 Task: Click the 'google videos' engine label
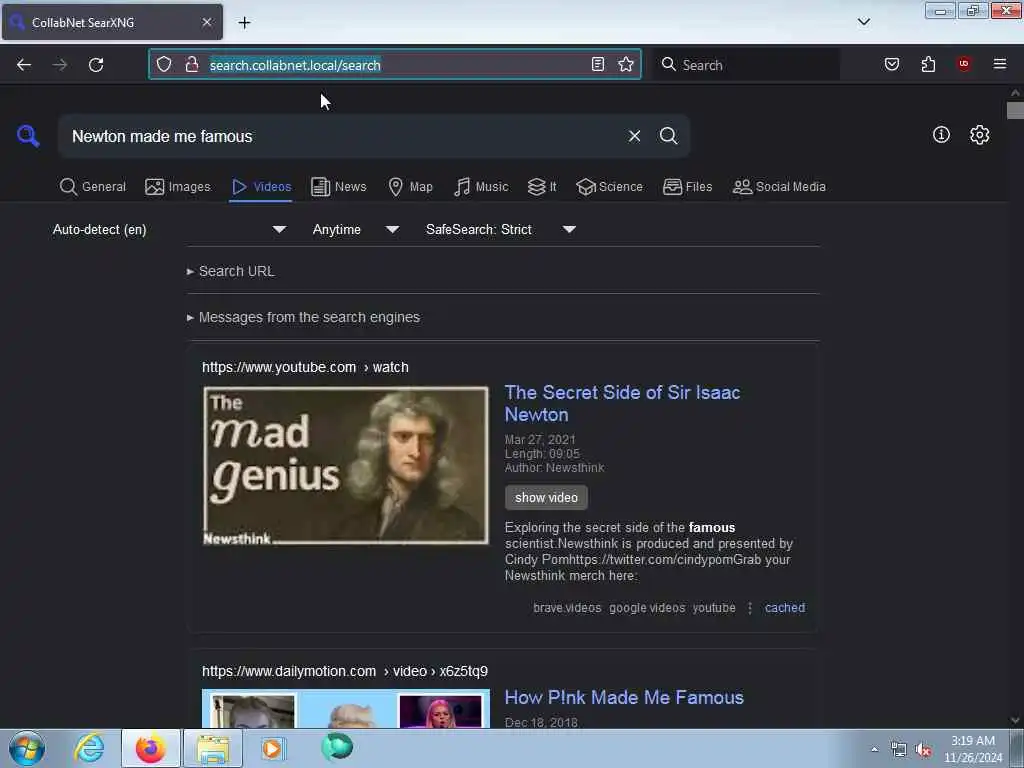(x=647, y=608)
